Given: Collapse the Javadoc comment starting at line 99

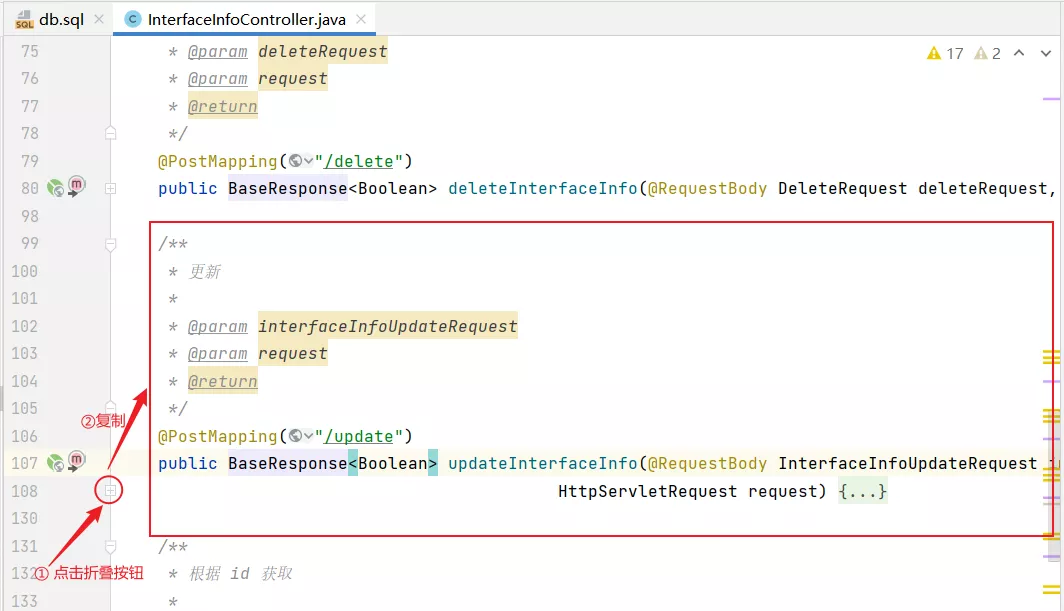Looking at the screenshot, I should [111, 244].
